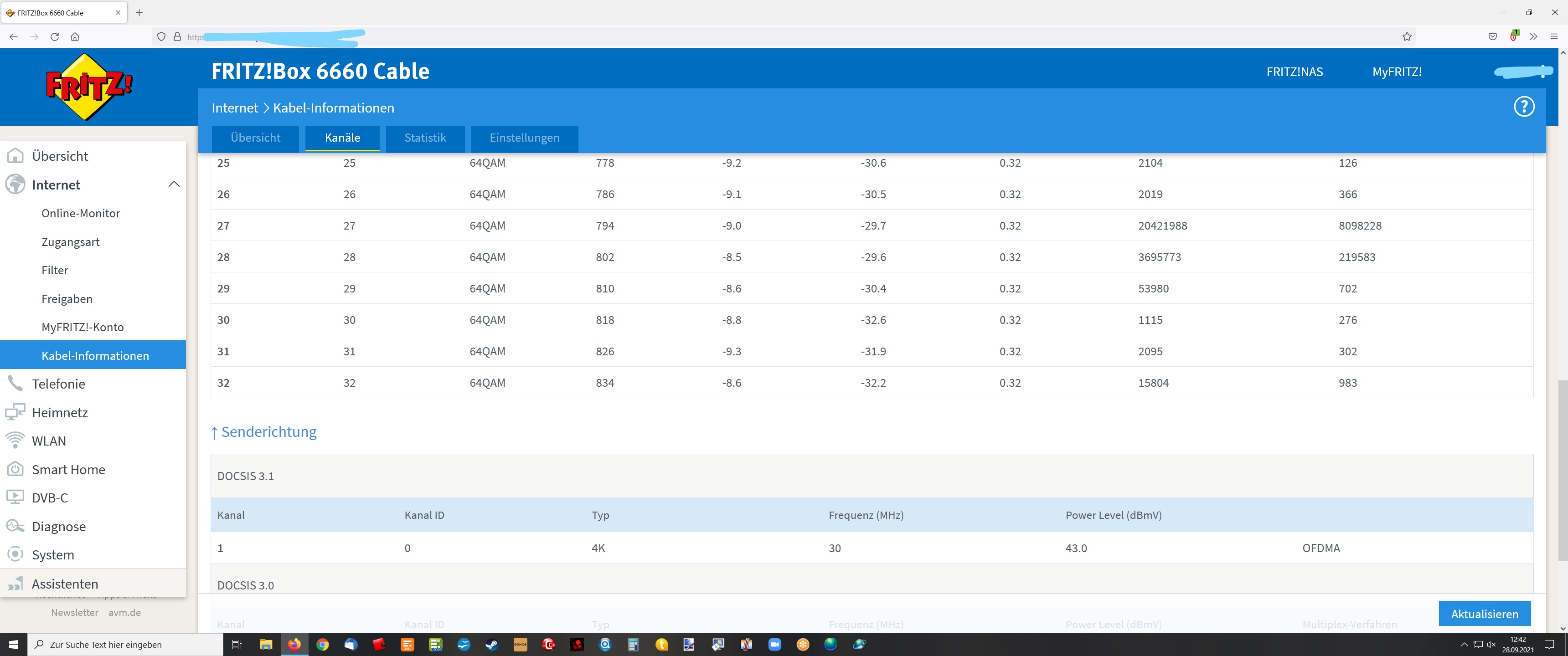Screen dimensions: 1568x656
Task: Open Firefox application menu hamburger
Action: pyautogui.click(x=1553, y=36)
